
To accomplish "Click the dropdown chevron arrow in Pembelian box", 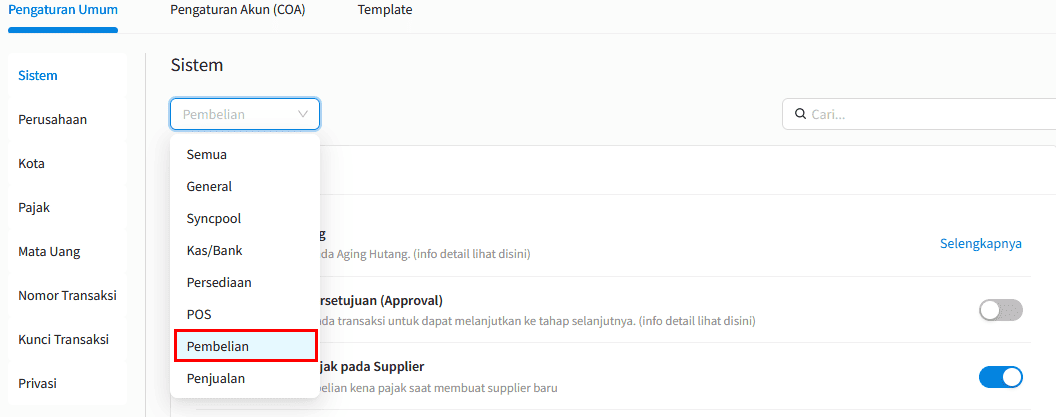I will tap(302, 114).
